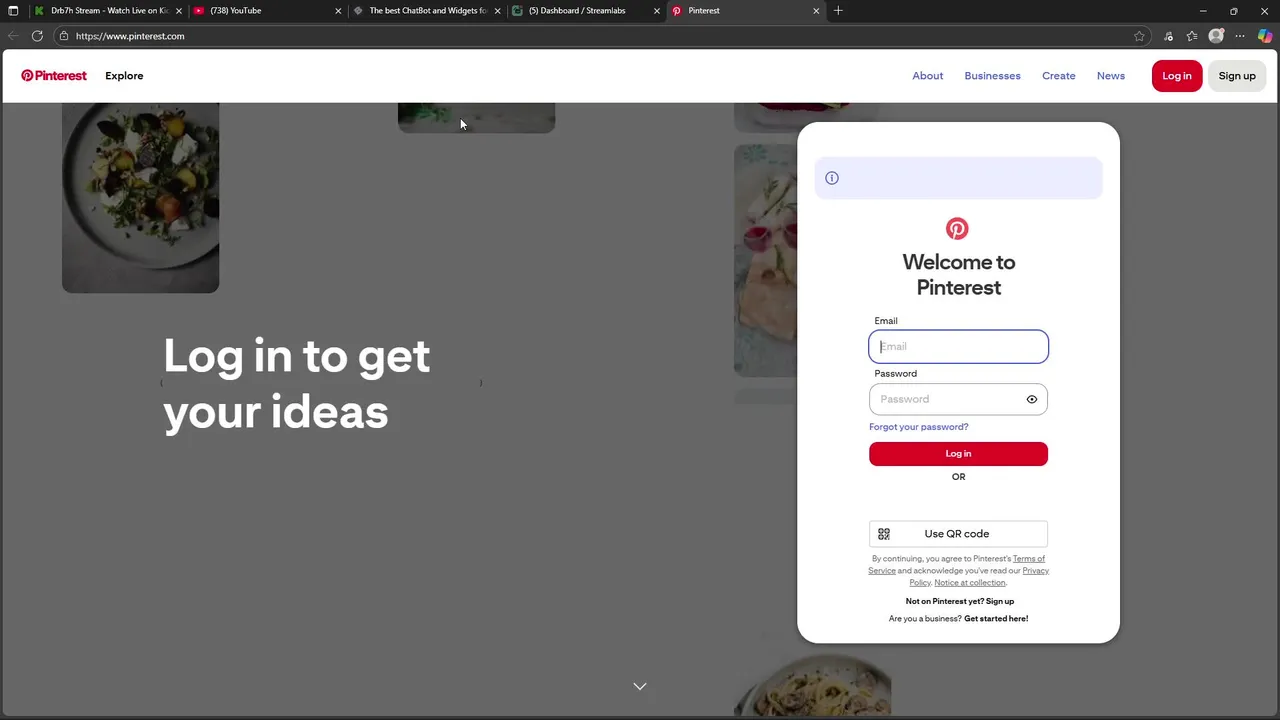Open the browser profile avatar
This screenshot has height=720, width=1280.
point(1216,36)
